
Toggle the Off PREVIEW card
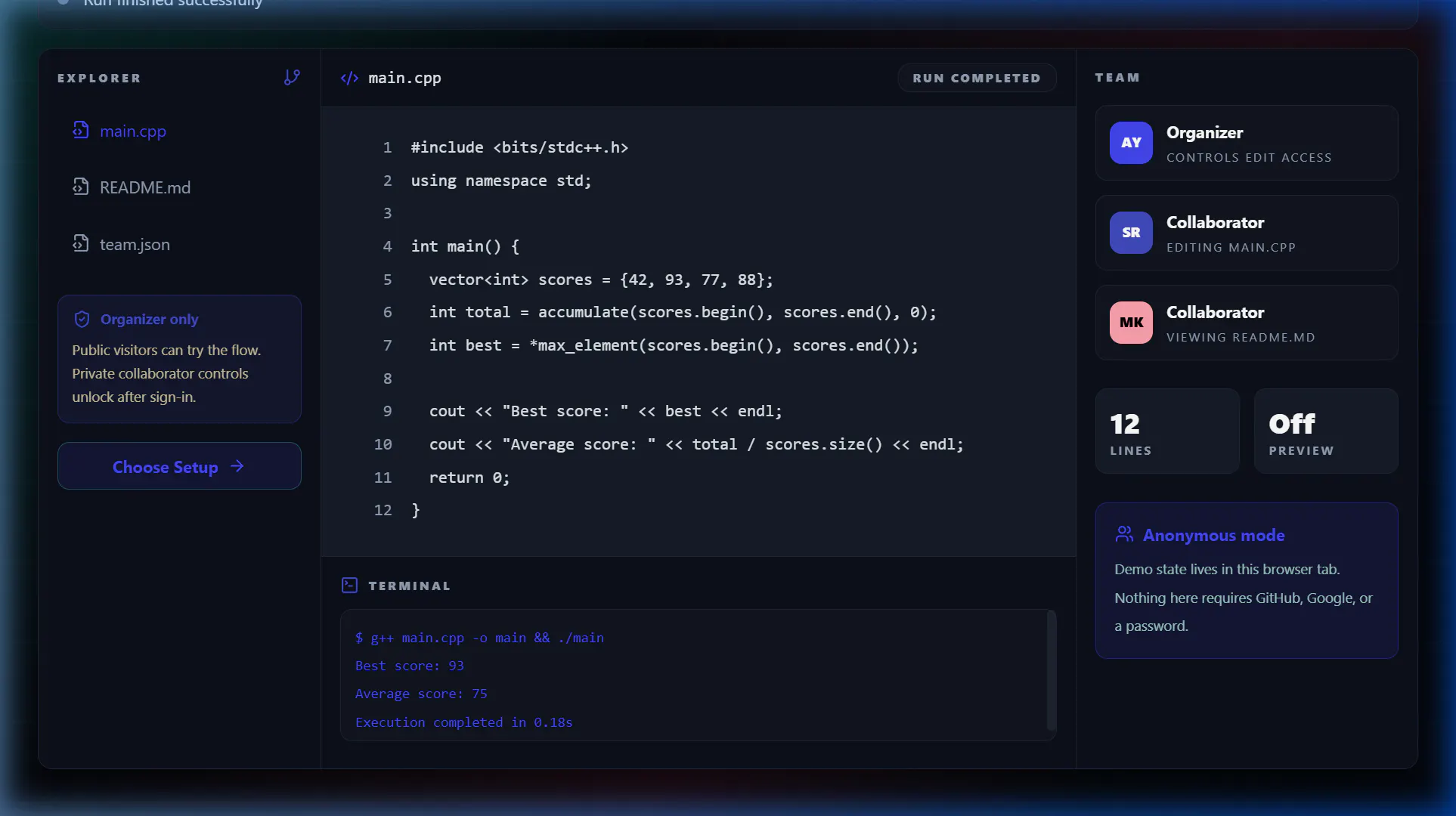pos(1326,431)
